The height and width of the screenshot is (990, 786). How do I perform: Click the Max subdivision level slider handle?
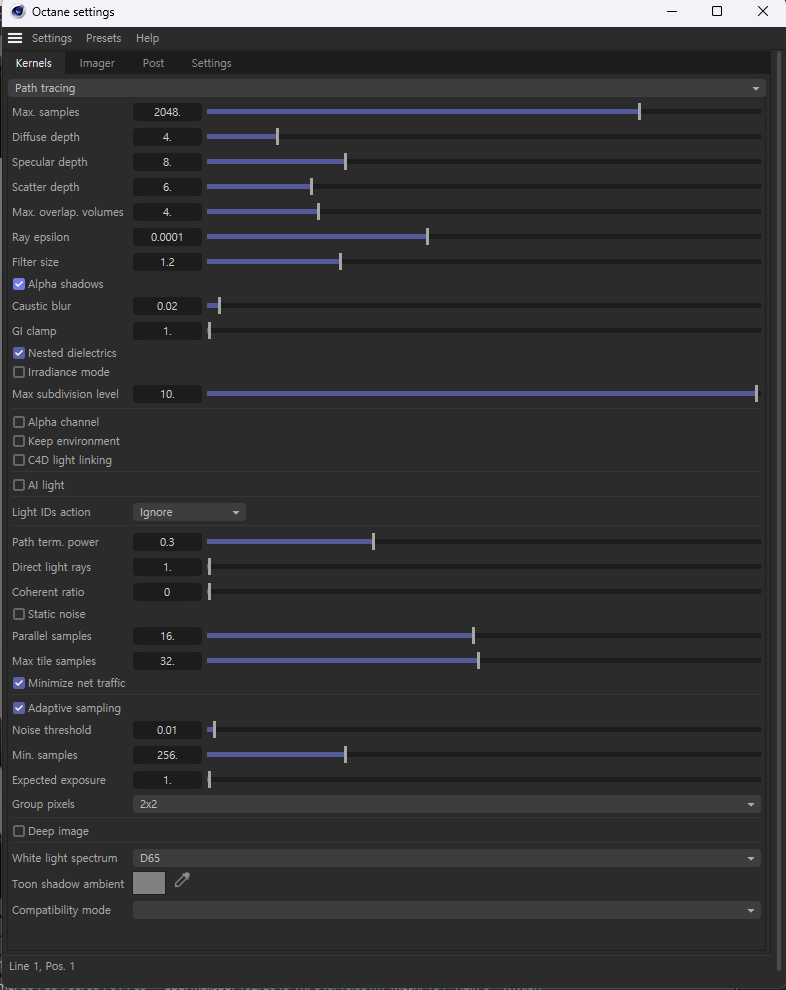coord(756,394)
